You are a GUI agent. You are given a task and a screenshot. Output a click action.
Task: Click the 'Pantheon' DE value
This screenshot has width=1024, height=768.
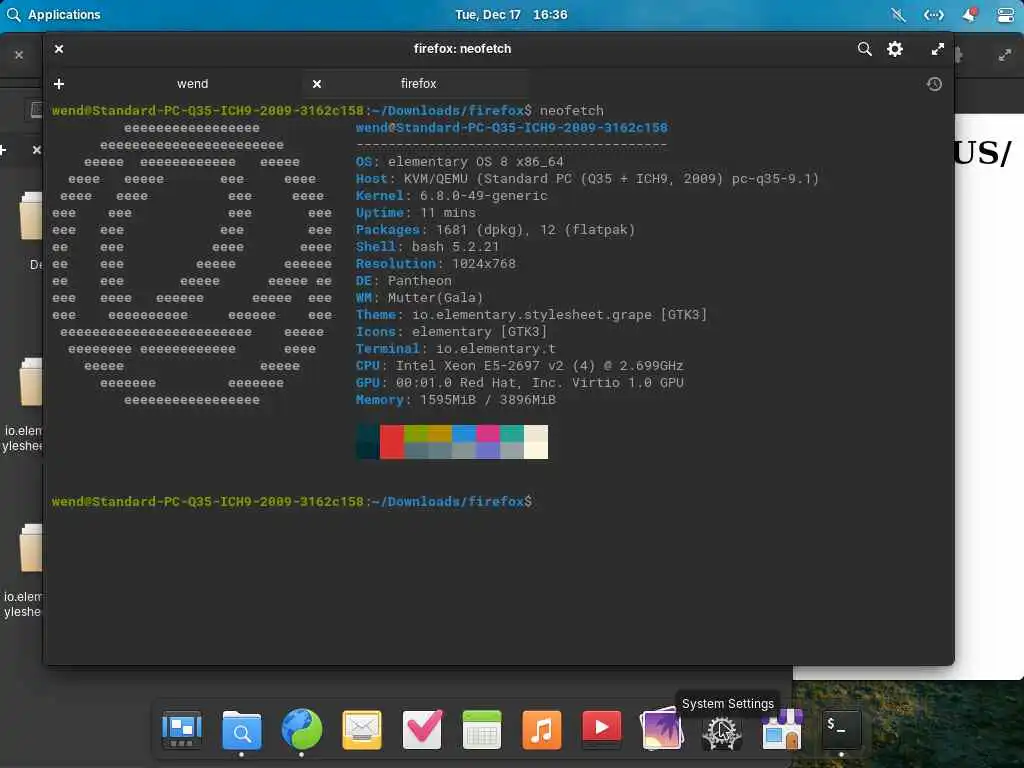point(420,281)
